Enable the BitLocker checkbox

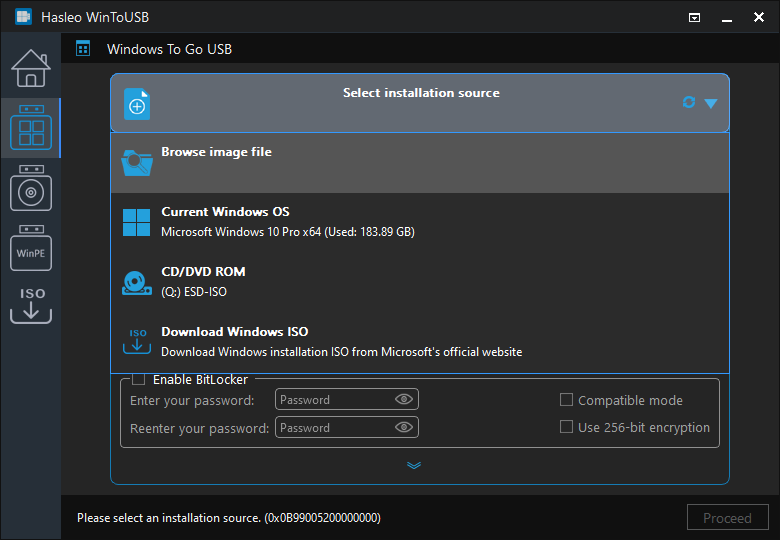point(138,379)
